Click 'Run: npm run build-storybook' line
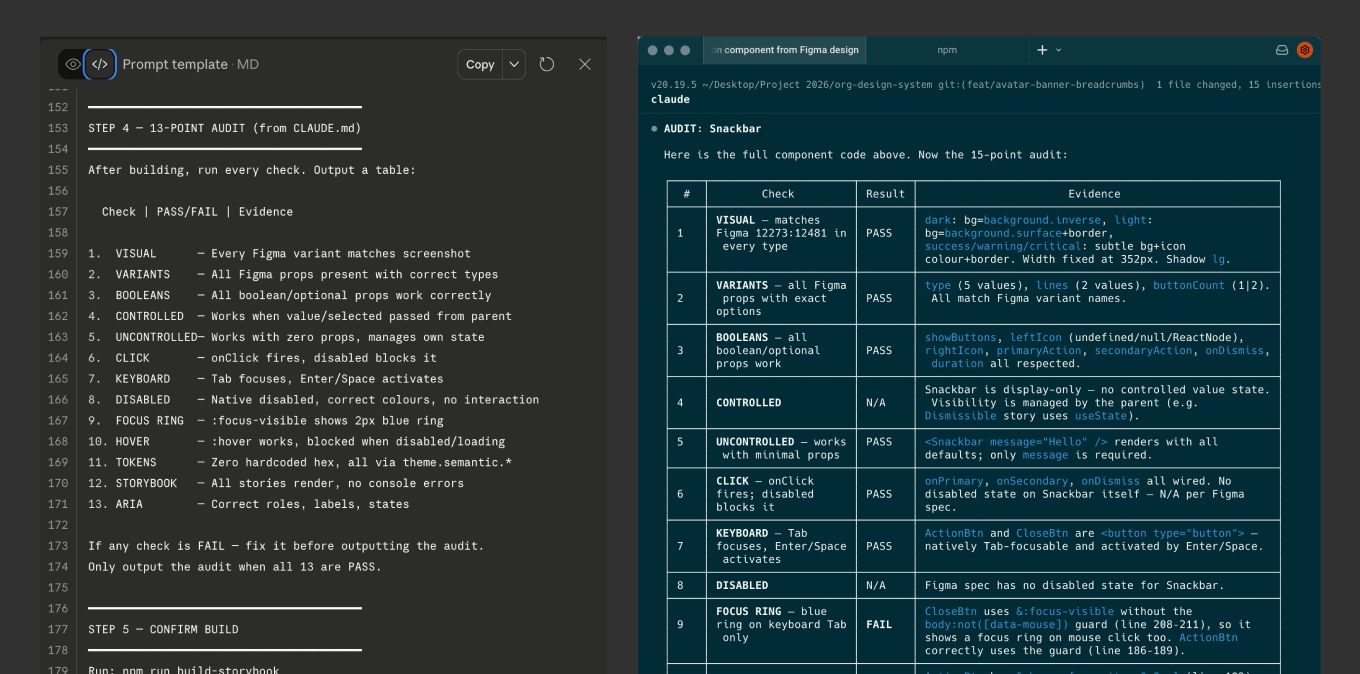The width and height of the screenshot is (1360, 674). [x=184, y=669]
